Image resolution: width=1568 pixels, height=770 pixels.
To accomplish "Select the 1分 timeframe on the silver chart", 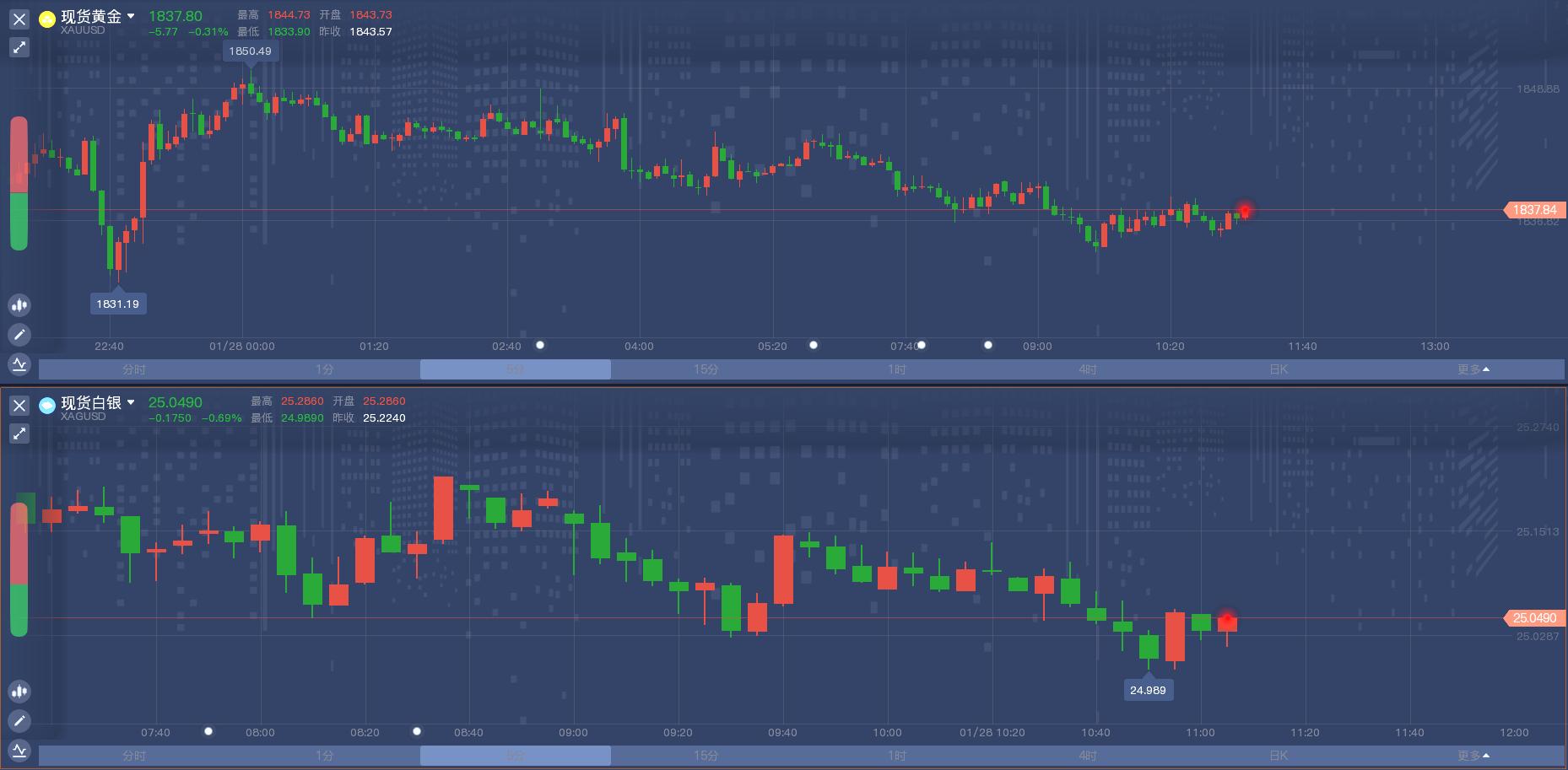I will tap(325, 756).
